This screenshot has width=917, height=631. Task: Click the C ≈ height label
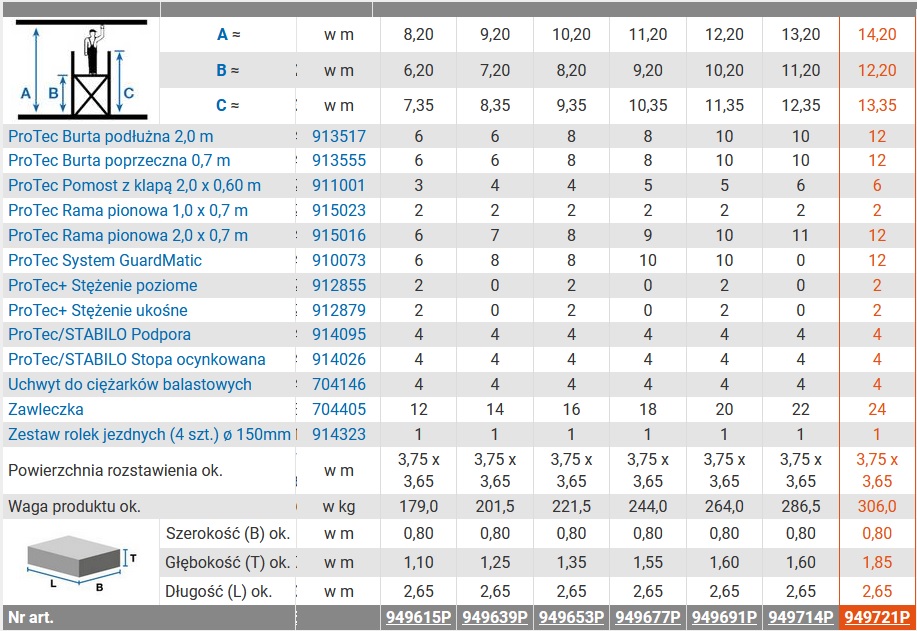click(228, 105)
